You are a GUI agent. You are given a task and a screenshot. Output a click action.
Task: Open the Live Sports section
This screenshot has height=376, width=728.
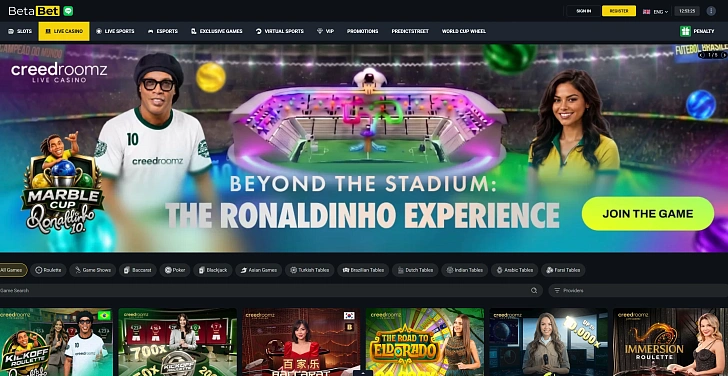click(x=115, y=31)
